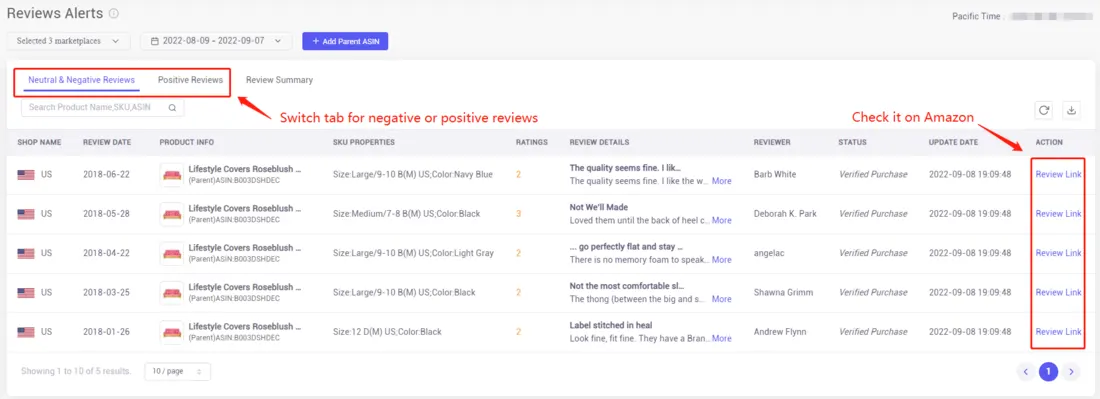
Task: Click reviewer name Deborah K. Park
Action: coord(785,214)
